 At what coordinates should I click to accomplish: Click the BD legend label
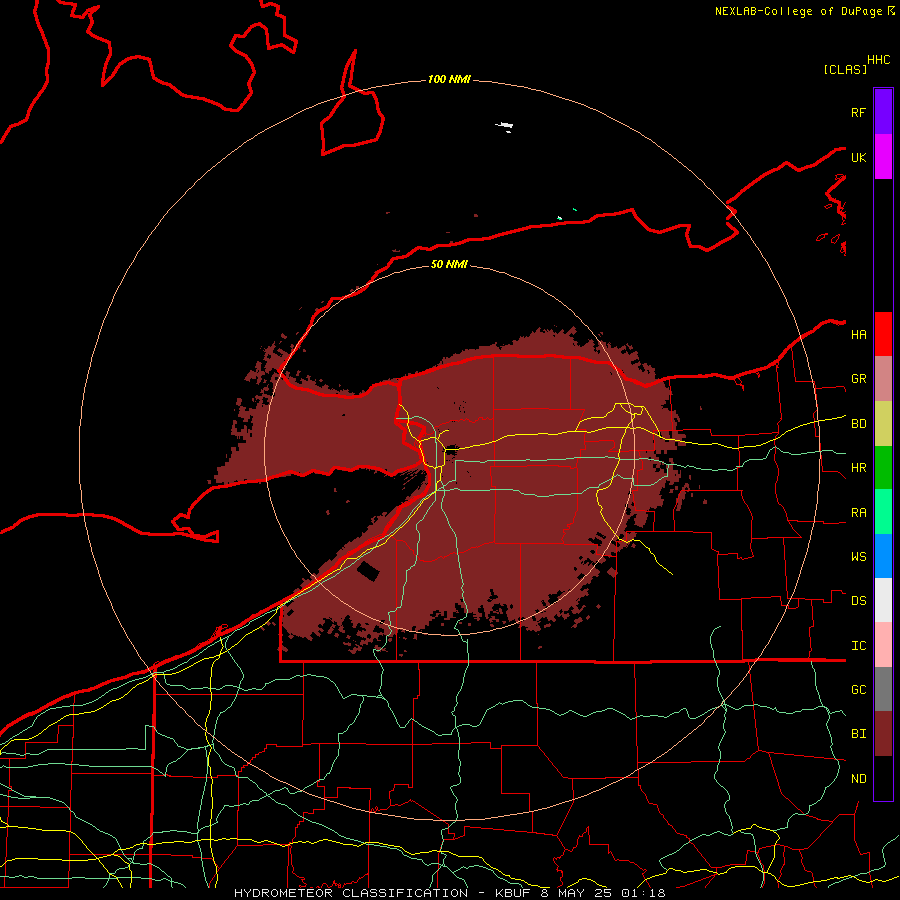tap(858, 424)
